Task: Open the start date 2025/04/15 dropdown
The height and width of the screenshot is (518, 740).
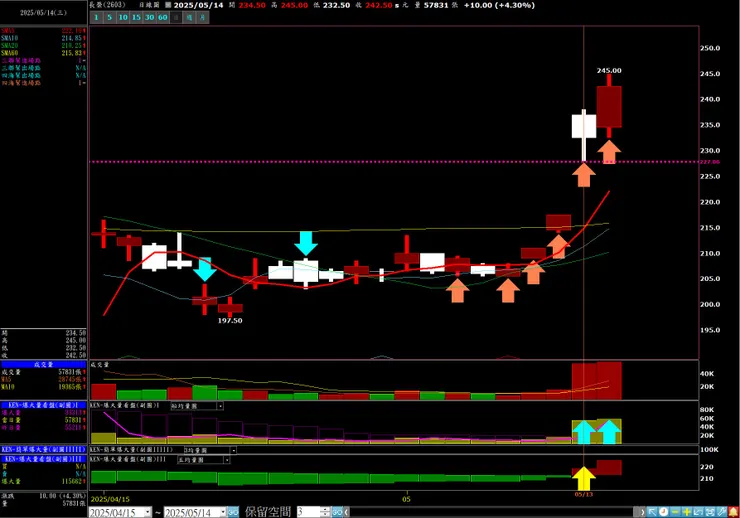Action: pyautogui.click(x=148, y=512)
